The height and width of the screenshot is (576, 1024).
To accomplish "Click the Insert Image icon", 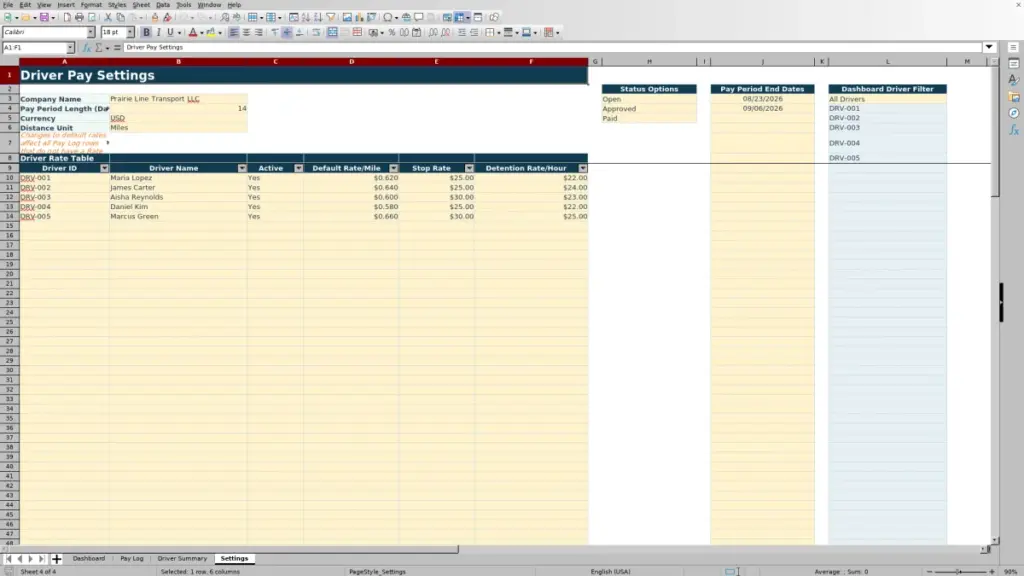I will (347, 17).
